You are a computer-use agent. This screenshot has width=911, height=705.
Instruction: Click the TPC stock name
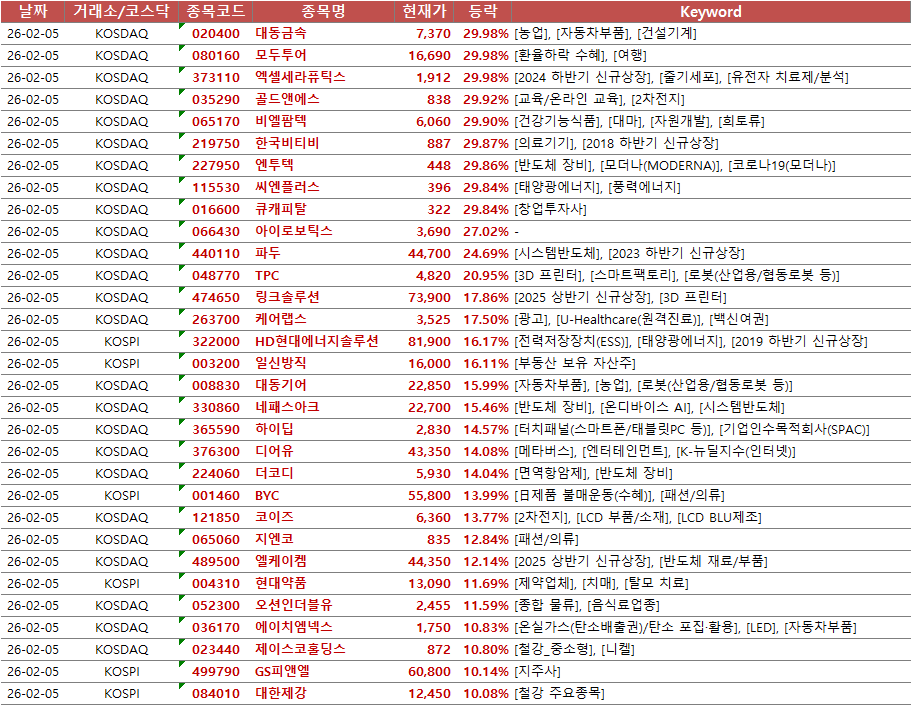tap(267, 276)
